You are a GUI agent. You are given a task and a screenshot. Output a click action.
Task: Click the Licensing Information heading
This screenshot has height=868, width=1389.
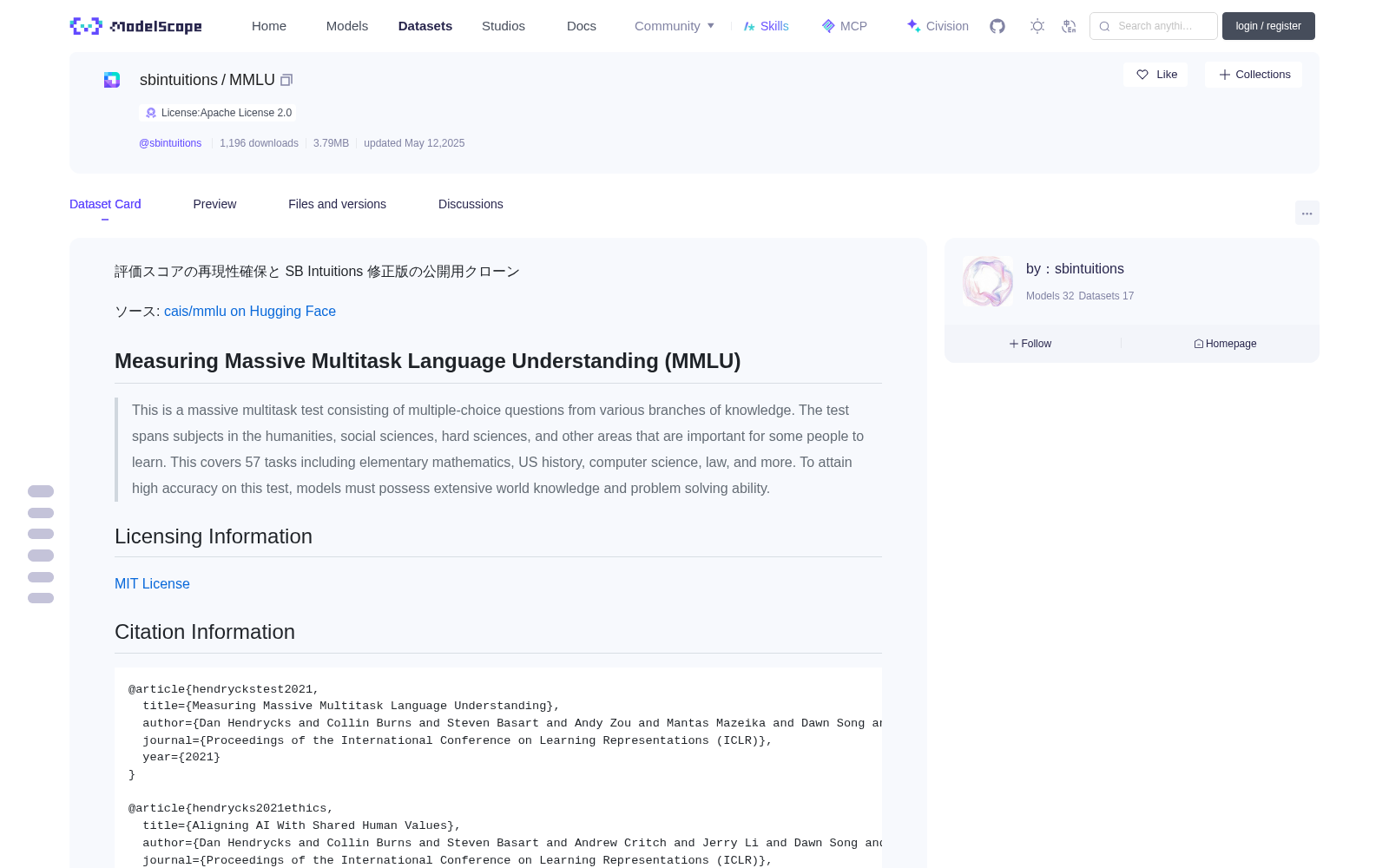click(214, 536)
